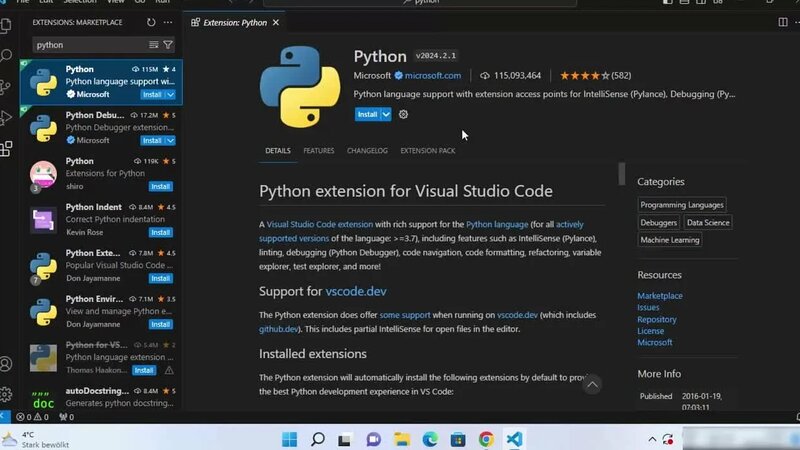Open the EXTENSION PACK tab
The image size is (800, 450).
tap(428, 151)
